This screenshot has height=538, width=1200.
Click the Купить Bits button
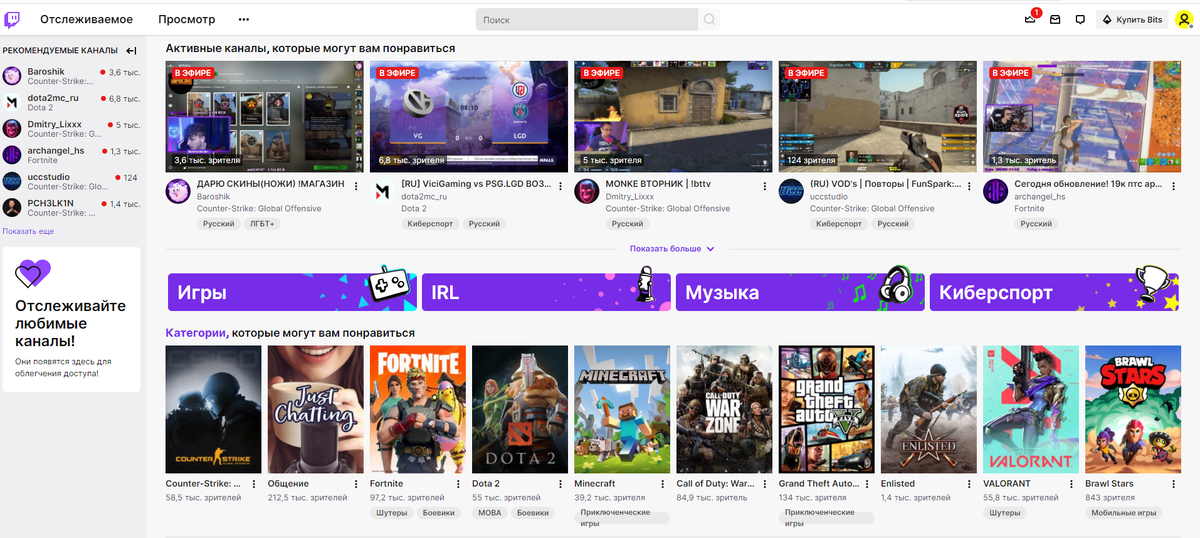tap(1133, 19)
